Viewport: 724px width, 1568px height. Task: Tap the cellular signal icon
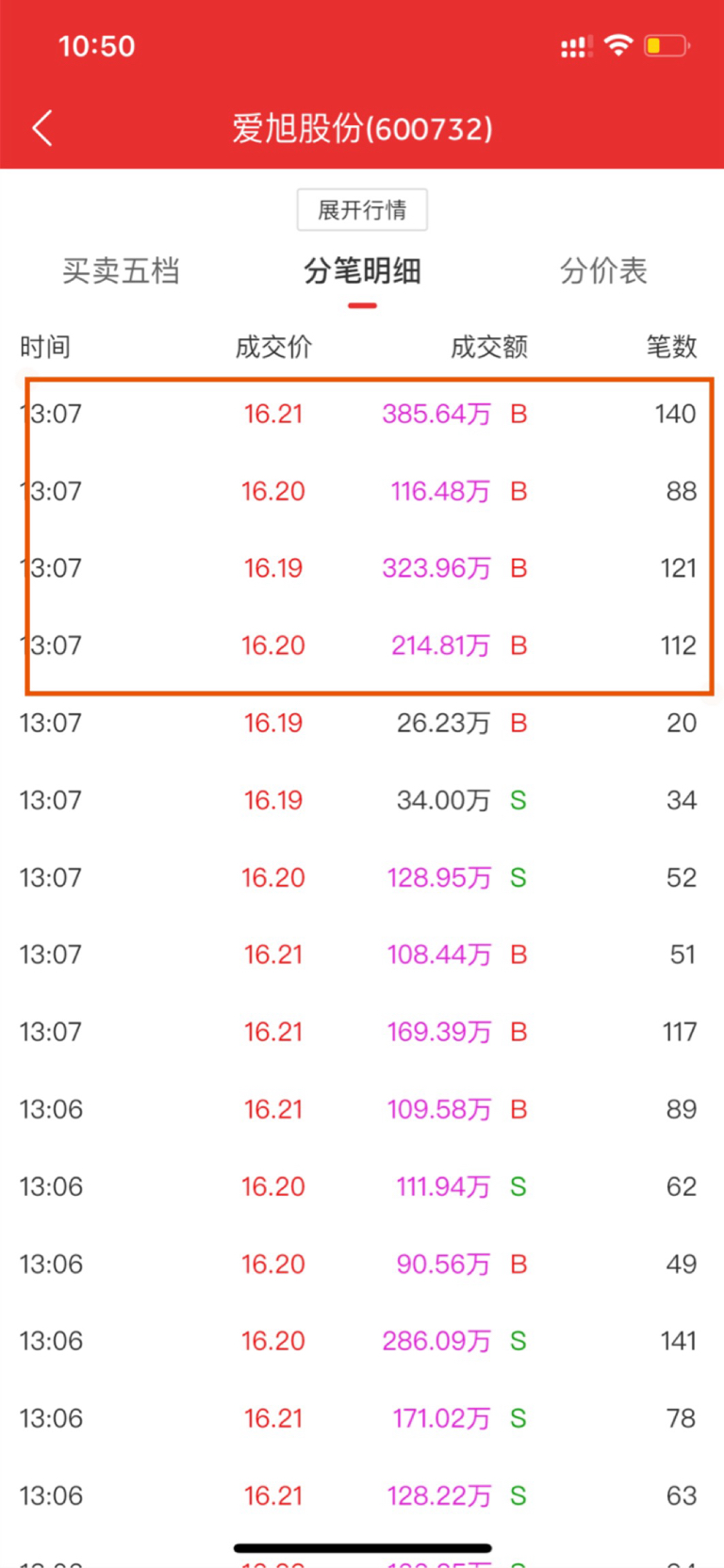576,46
